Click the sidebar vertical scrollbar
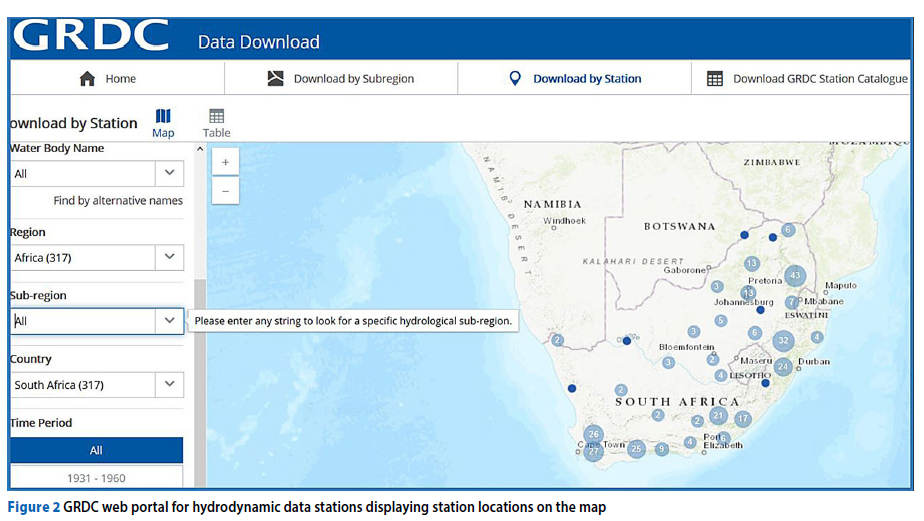The image size is (924, 521). coord(199,380)
